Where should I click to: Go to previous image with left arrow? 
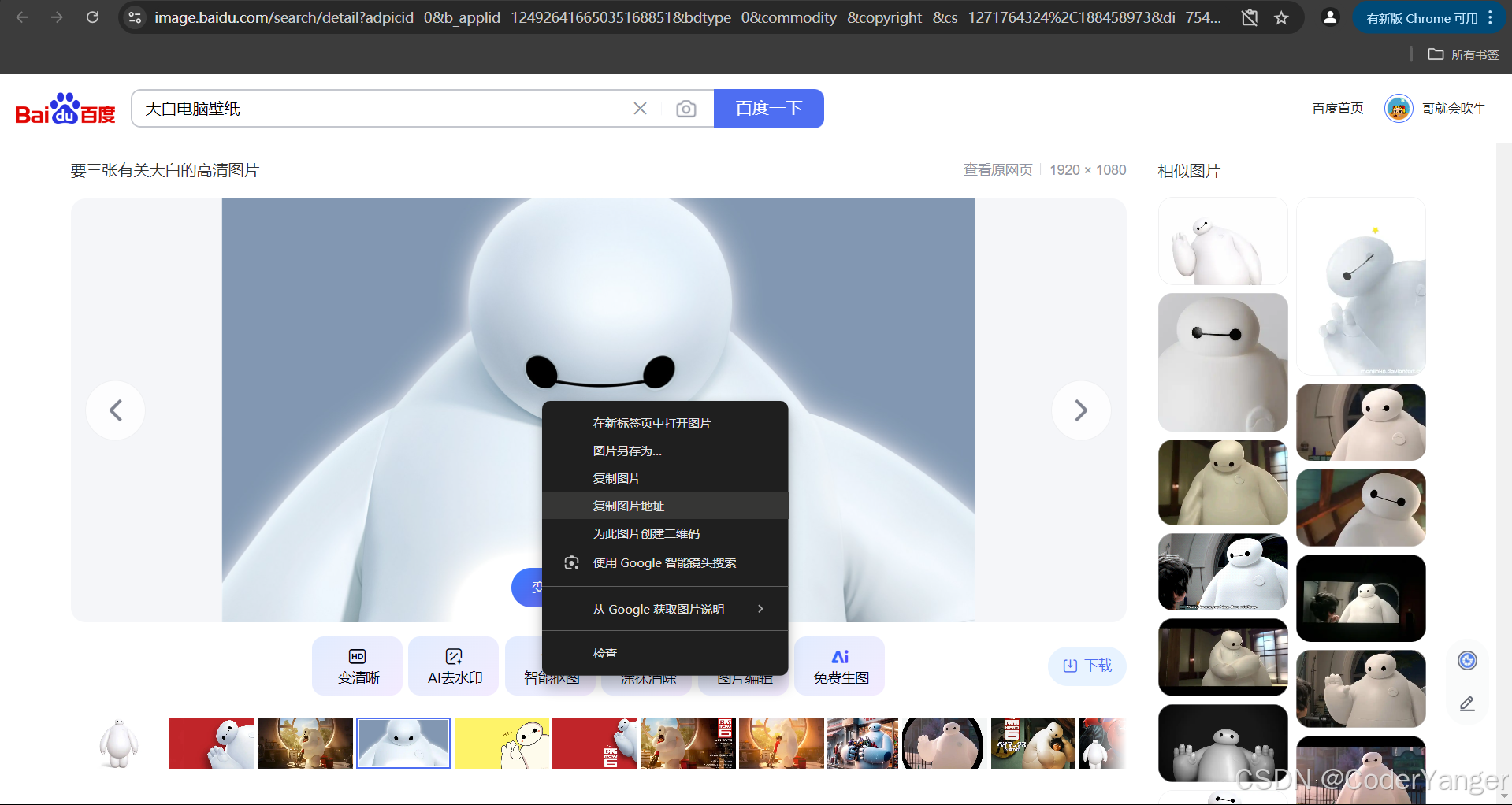pyautogui.click(x=115, y=410)
